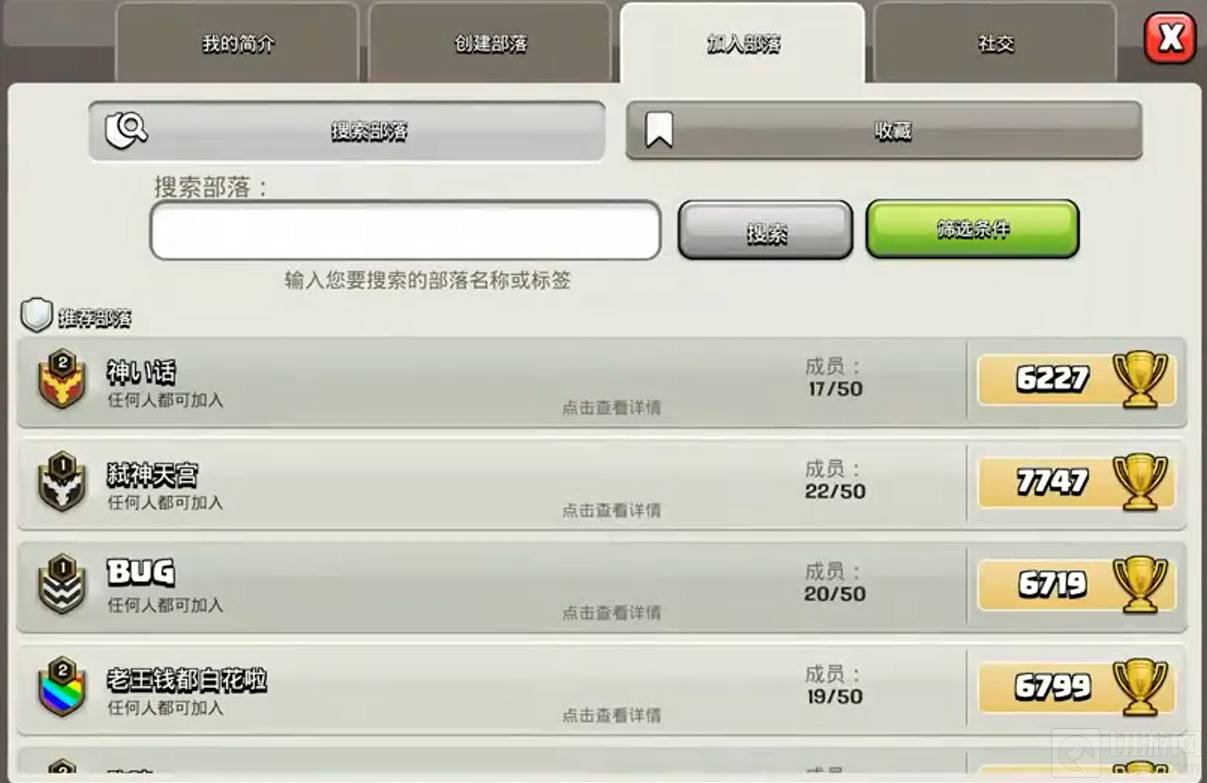Click the gray 搜索 button

(x=765, y=231)
